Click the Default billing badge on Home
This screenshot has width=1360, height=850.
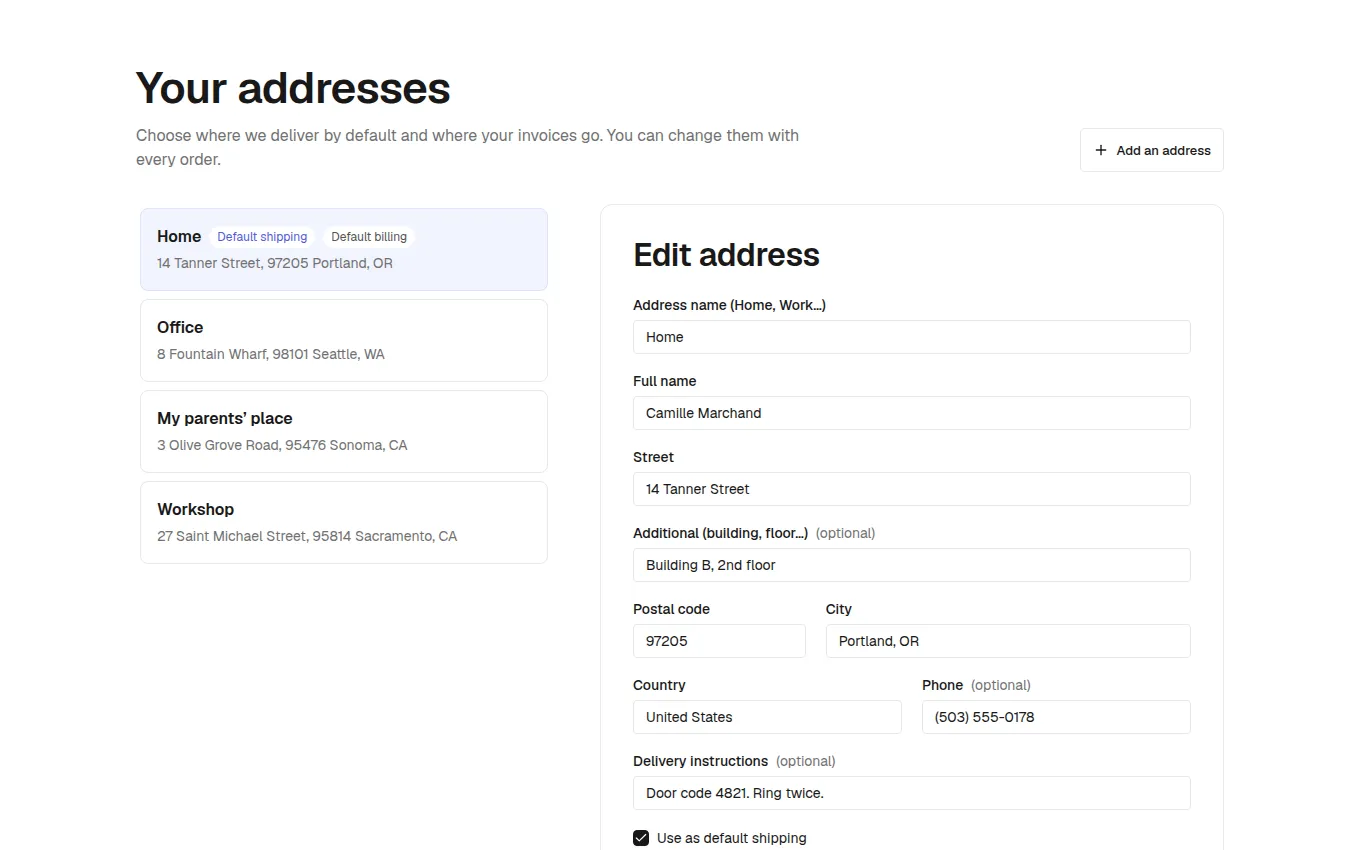point(369,237)
